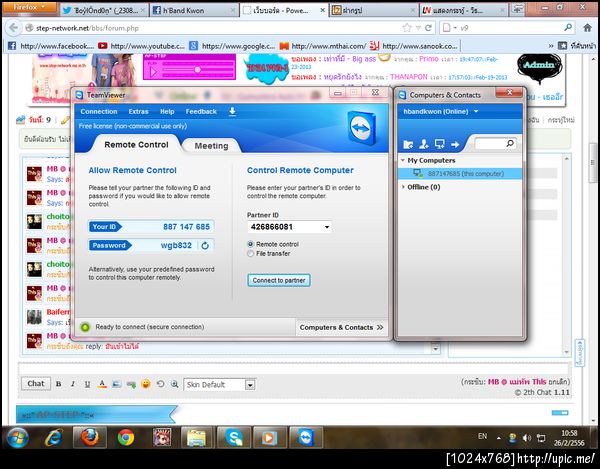Click the arrow icon in the contacts toolbar
The image size is (600, 469).
tap(455, 144)
